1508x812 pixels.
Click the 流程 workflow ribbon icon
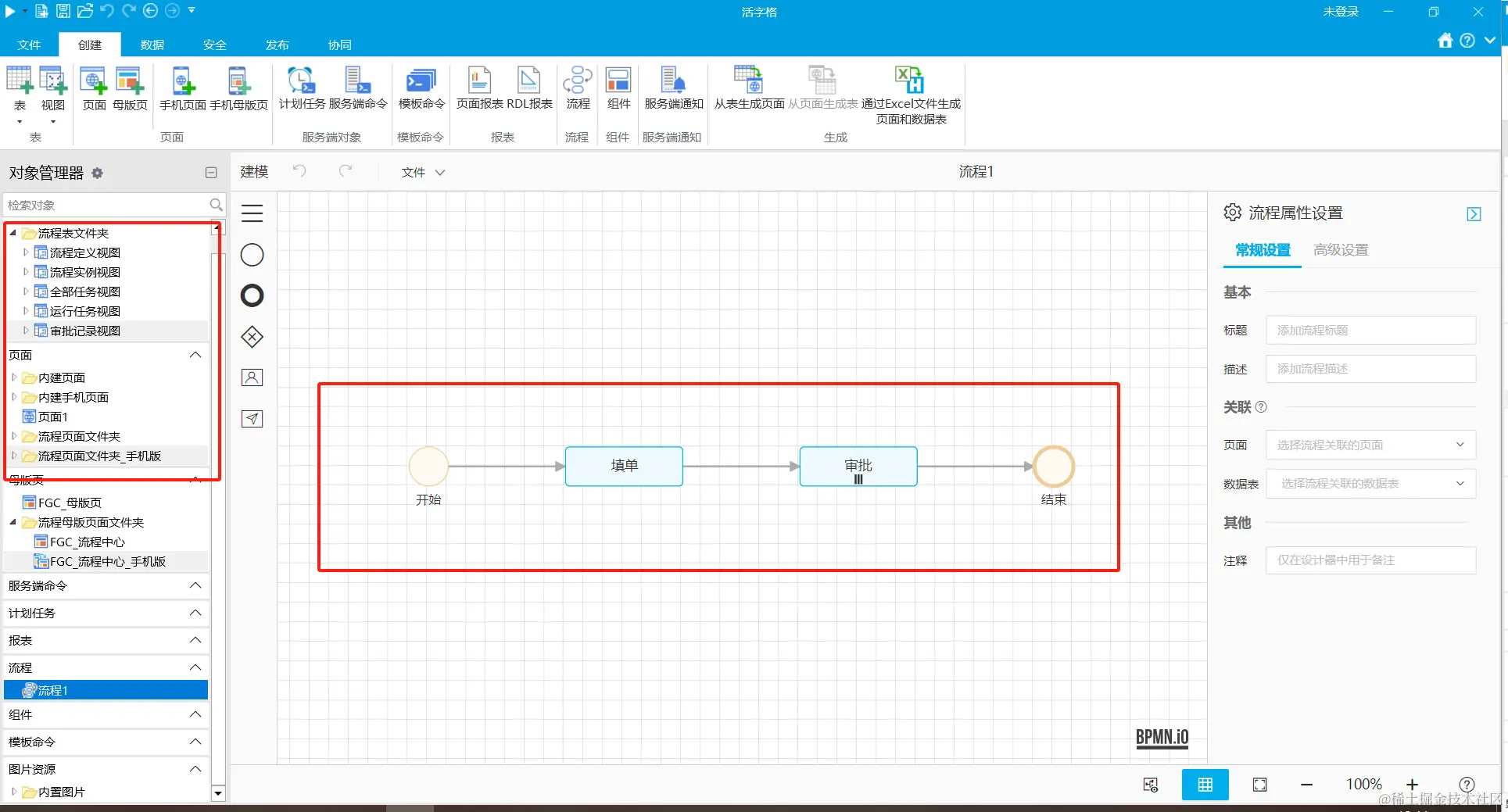pos(578,80)
